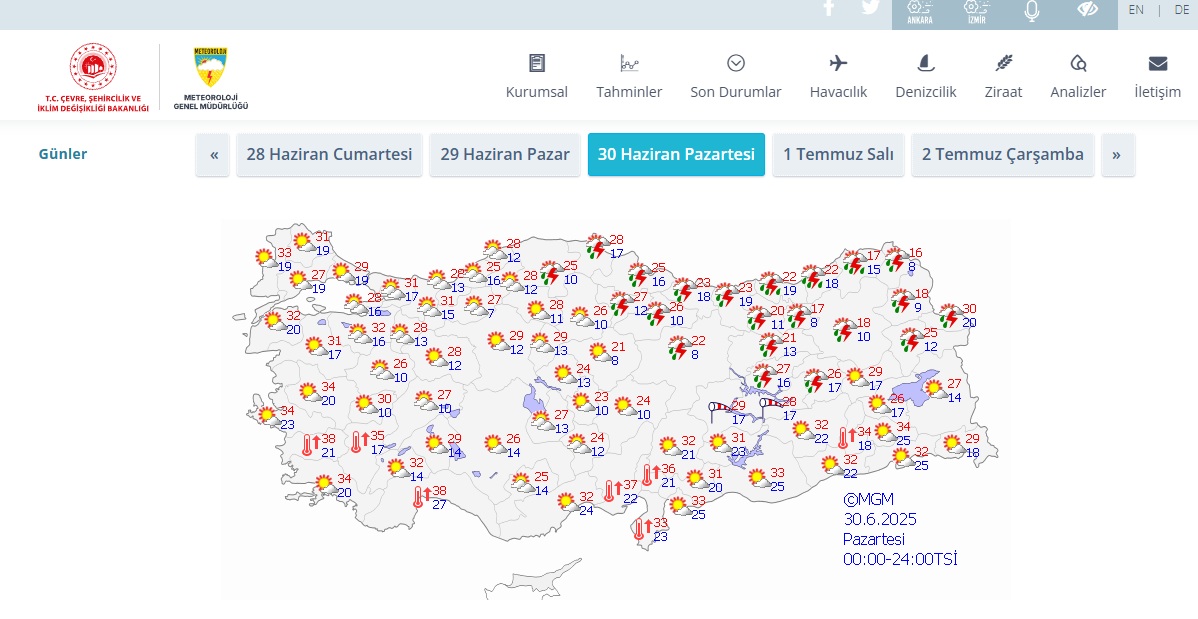Open the Denizcilik menu
The width and height of the screenshot is (1198, 619).
926,76
